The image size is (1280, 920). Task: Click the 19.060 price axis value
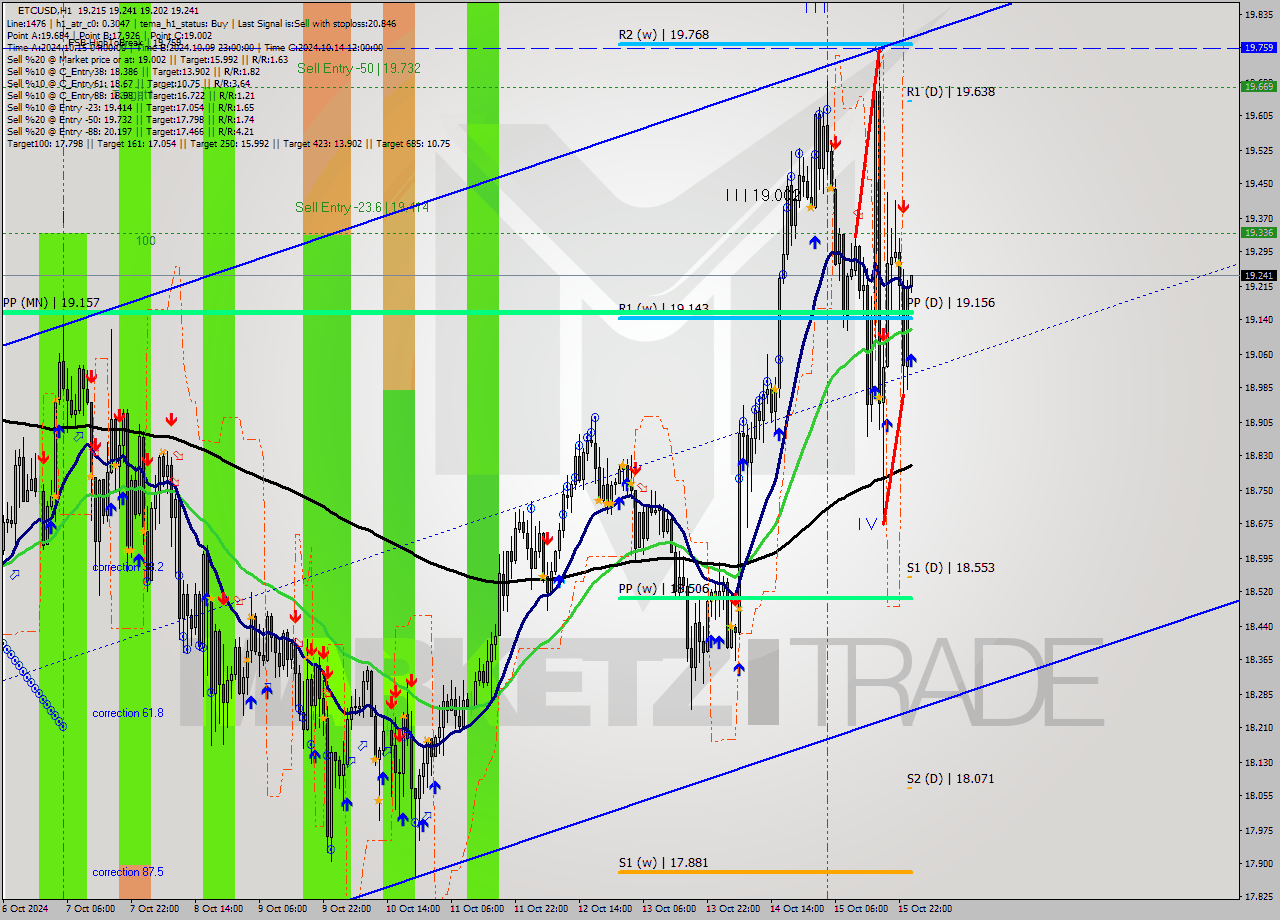click(x=1257, y=354)
